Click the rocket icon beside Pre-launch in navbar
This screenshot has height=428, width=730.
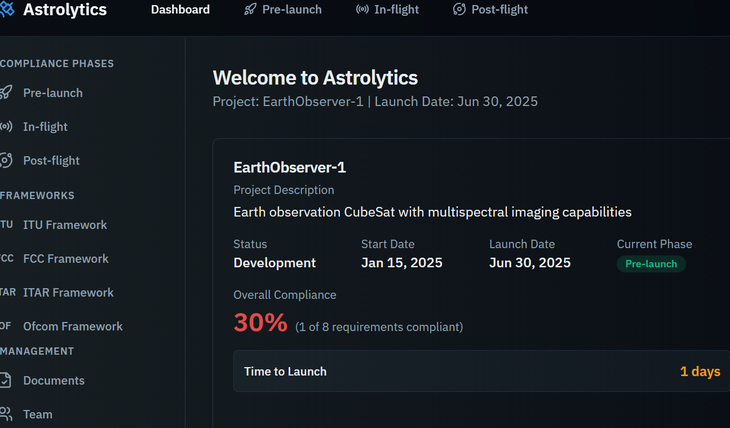(250, 10)
